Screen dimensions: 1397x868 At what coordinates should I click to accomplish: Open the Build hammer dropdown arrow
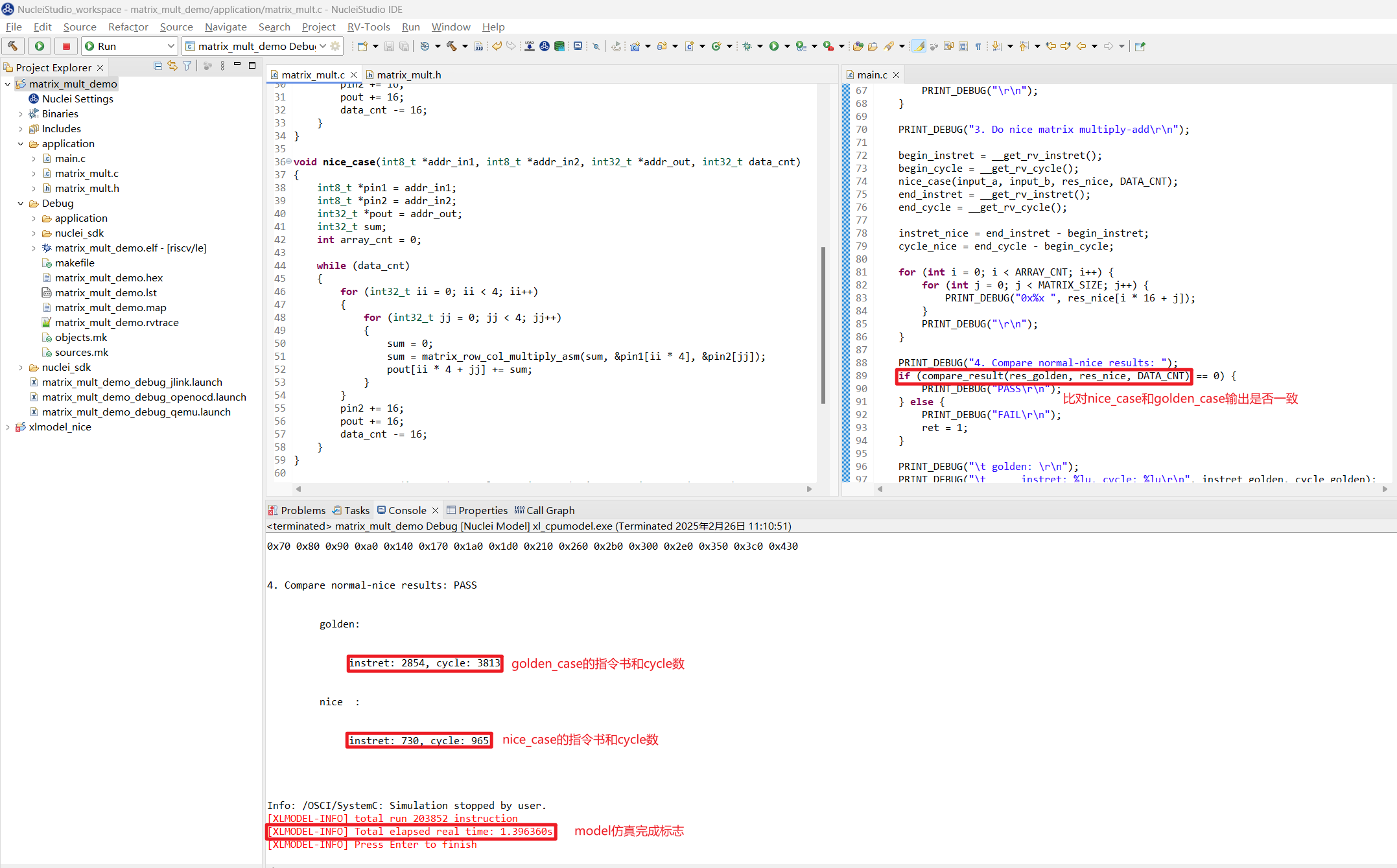click(465, 46)
